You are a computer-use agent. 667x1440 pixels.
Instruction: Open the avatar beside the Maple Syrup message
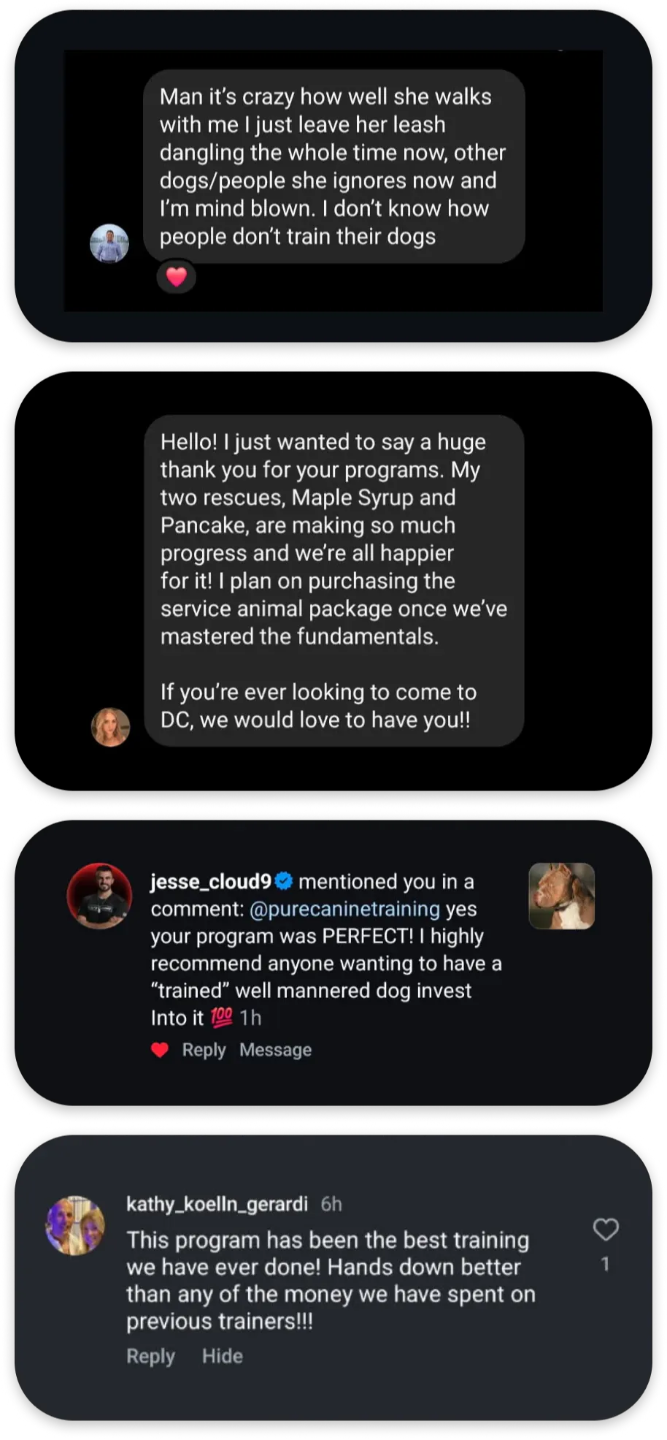pyautogui.click(x=110, y=727)
